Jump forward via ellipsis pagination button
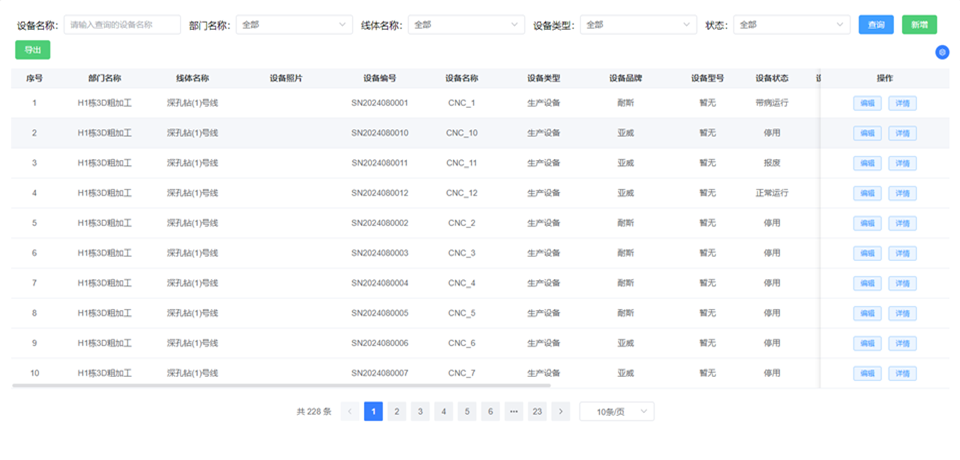The image size is (960, 460). tap(514, 412)
